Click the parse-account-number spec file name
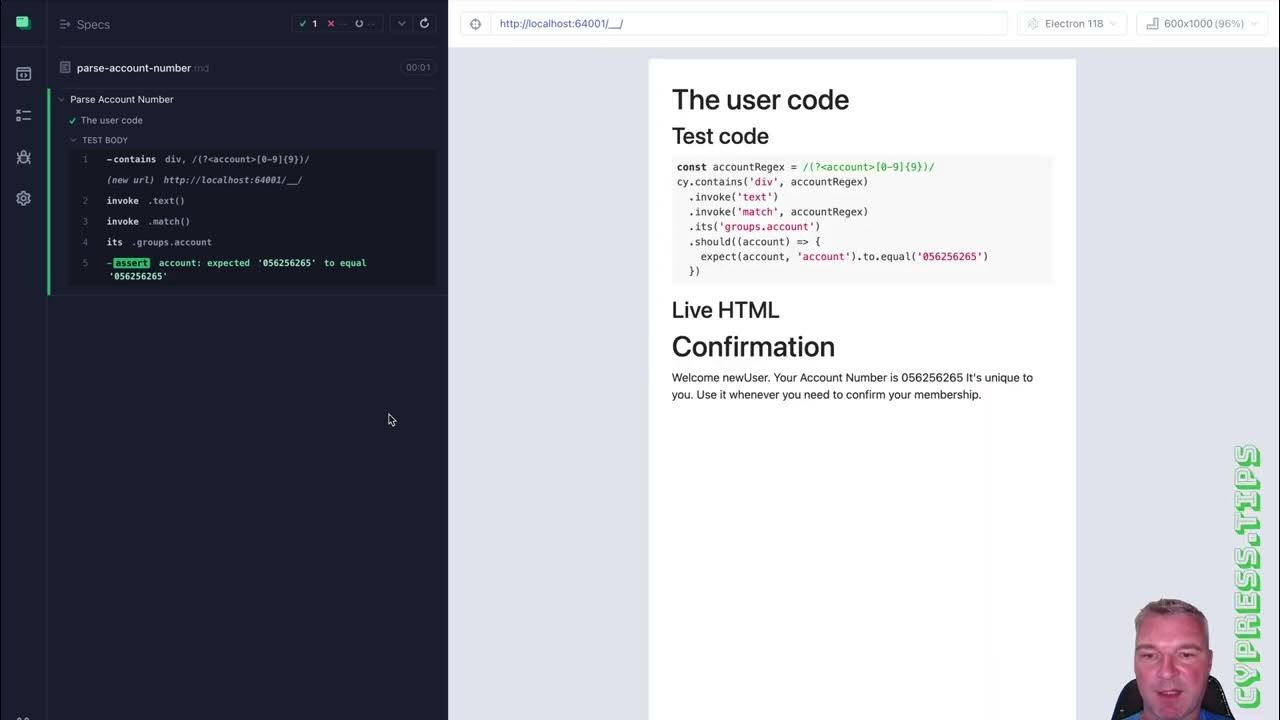Screen dimensions: 1280x720 [x=134, y=68]
